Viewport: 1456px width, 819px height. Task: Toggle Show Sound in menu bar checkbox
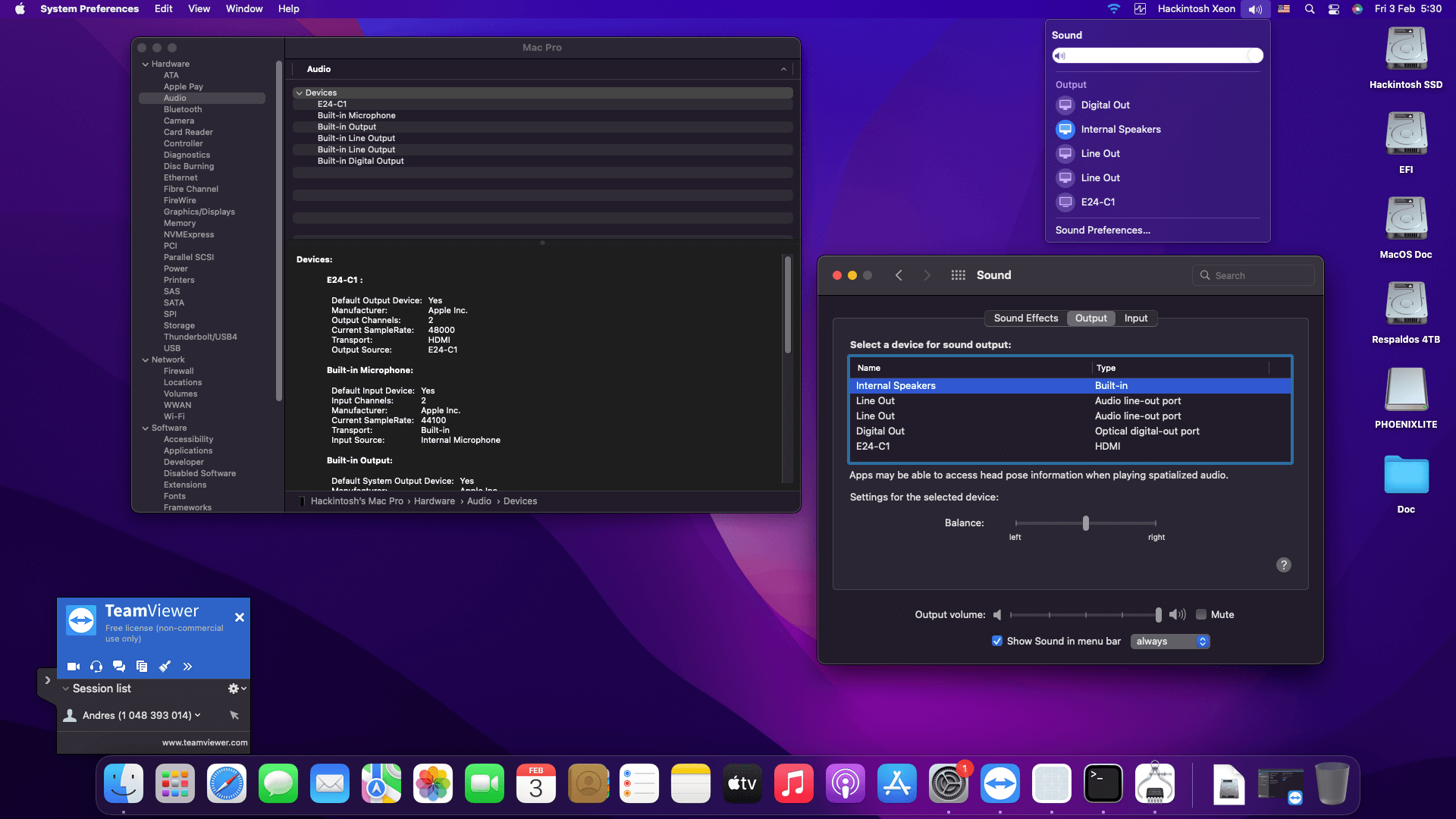(x=997, y=642)
